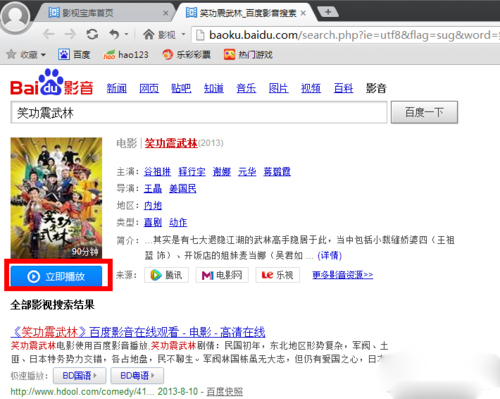The image size is (500, 399).
Task: Select 腾讯 video source
Action: (x=166, y=275)
